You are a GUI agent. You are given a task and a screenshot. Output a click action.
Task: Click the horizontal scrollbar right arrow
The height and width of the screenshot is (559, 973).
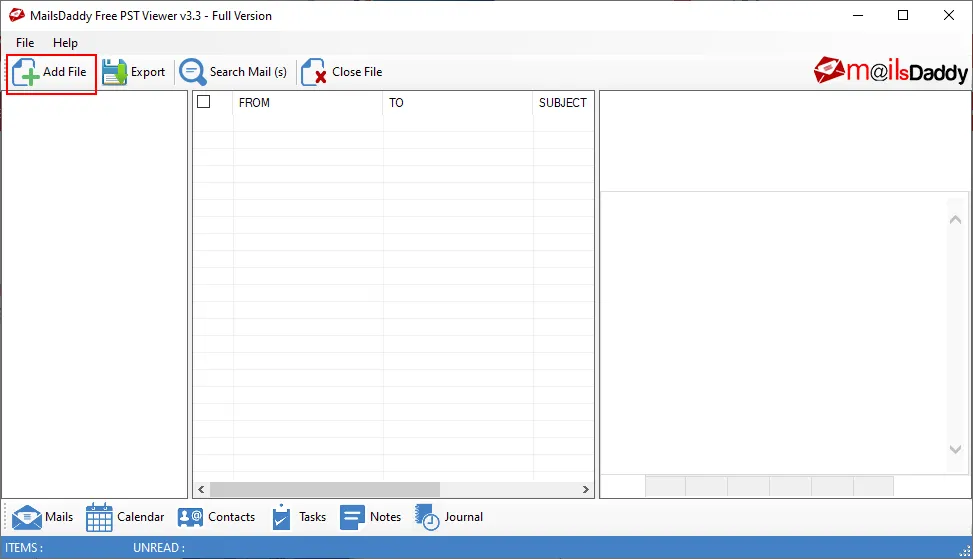coord(585,490)
